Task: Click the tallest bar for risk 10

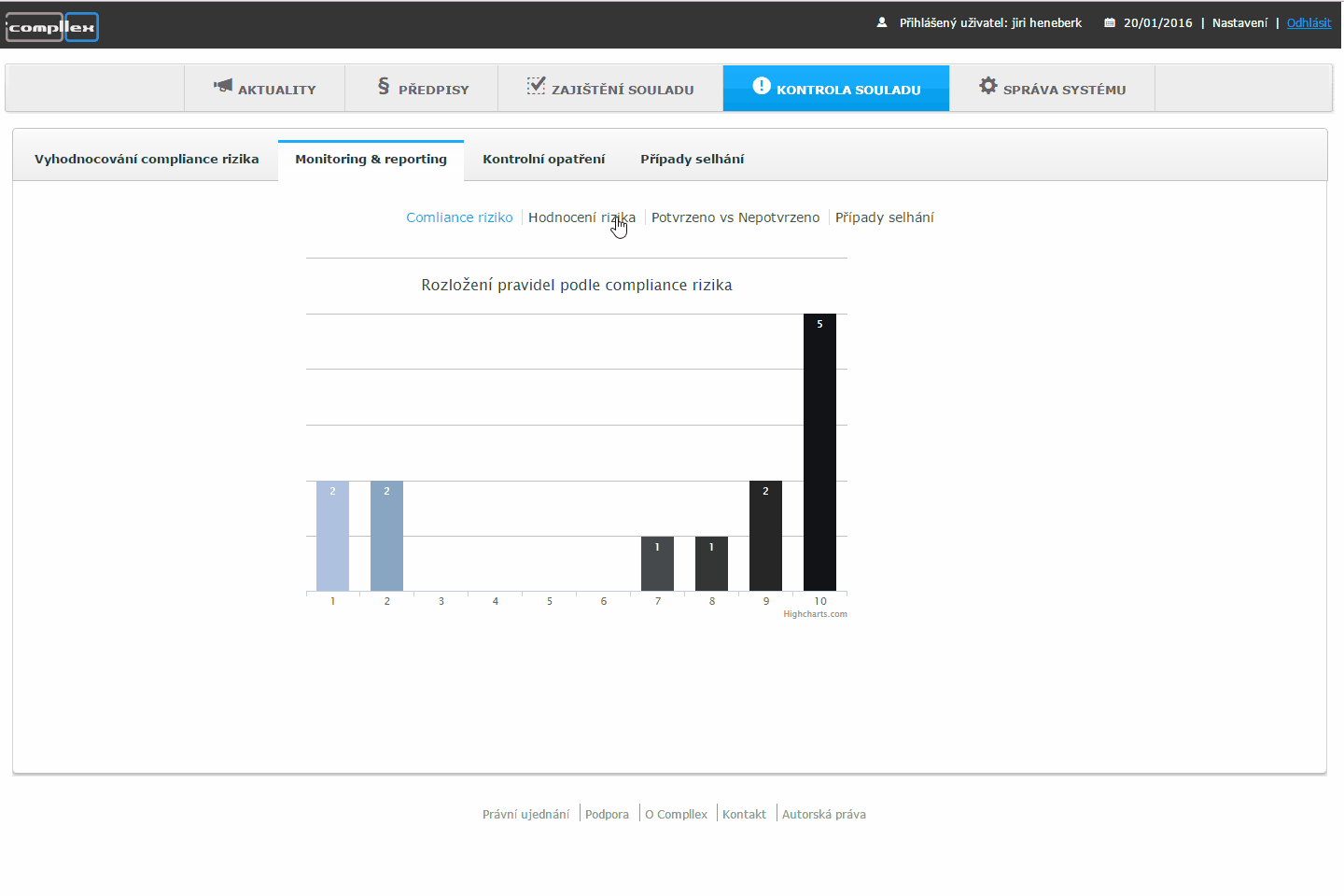Action: pos(819,453)
